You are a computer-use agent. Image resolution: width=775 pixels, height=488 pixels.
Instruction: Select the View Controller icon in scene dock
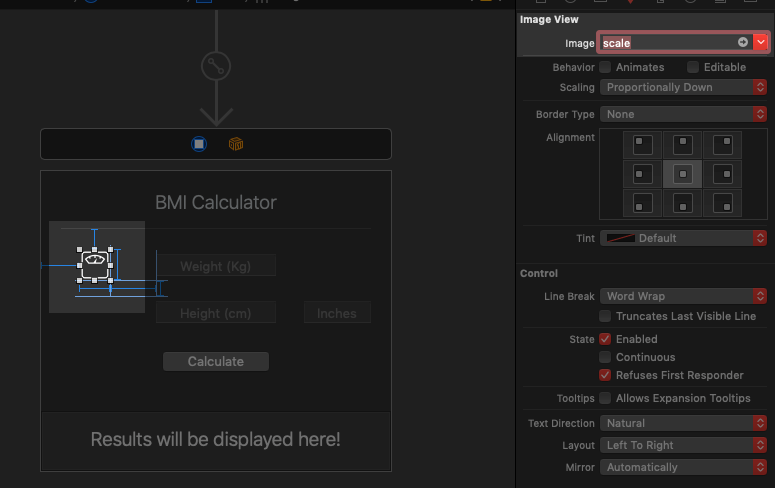pos(199,144)
